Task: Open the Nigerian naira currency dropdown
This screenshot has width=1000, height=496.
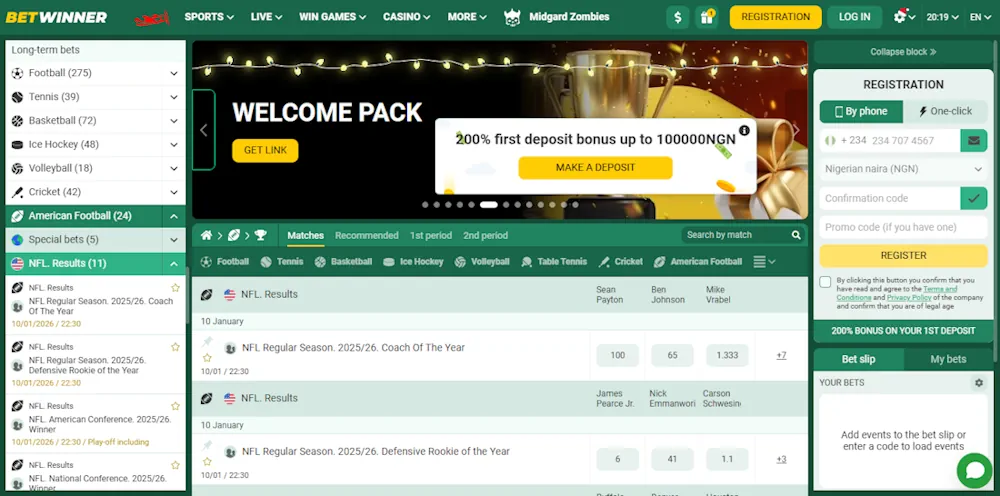Action: pos(904,169)
